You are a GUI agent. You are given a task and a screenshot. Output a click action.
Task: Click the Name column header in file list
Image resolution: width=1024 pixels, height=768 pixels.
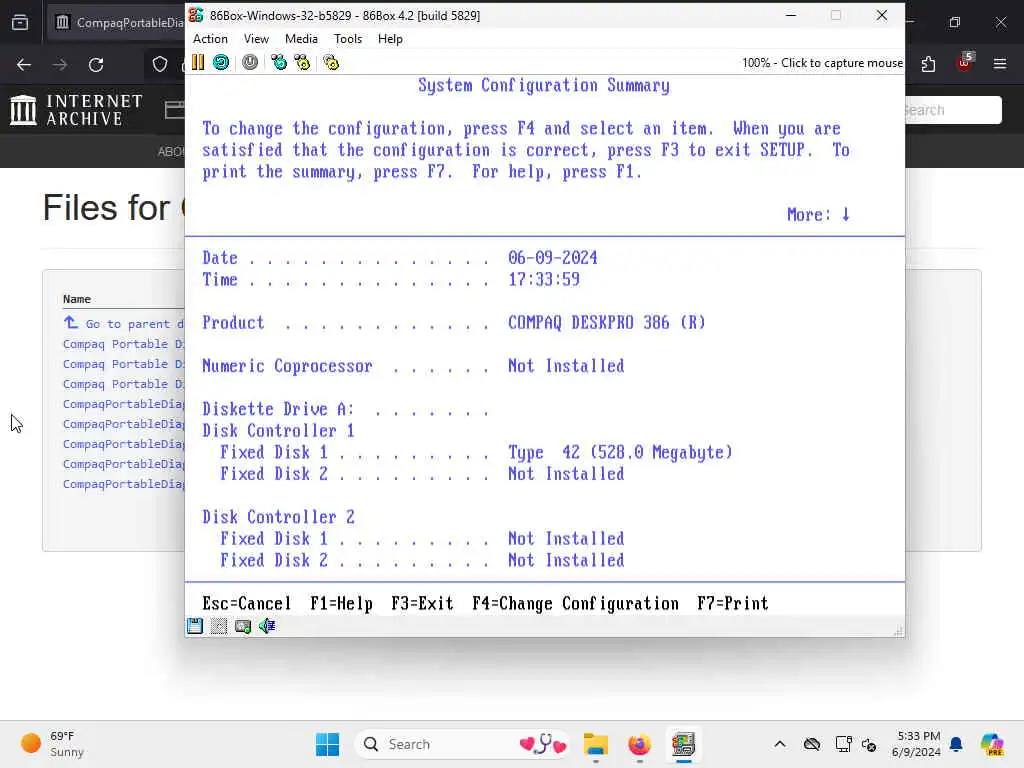76,299
